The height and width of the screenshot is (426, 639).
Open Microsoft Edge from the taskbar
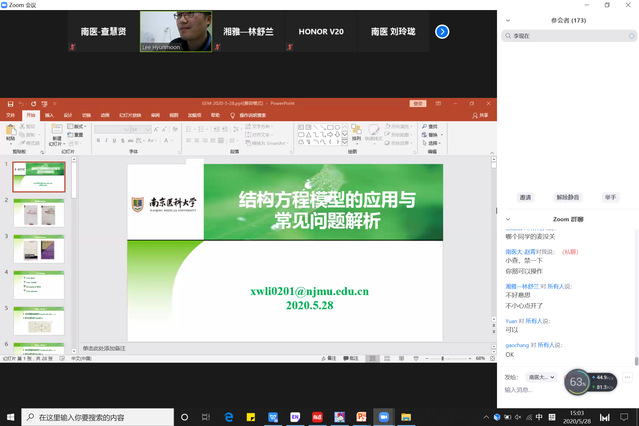(228, 416)
